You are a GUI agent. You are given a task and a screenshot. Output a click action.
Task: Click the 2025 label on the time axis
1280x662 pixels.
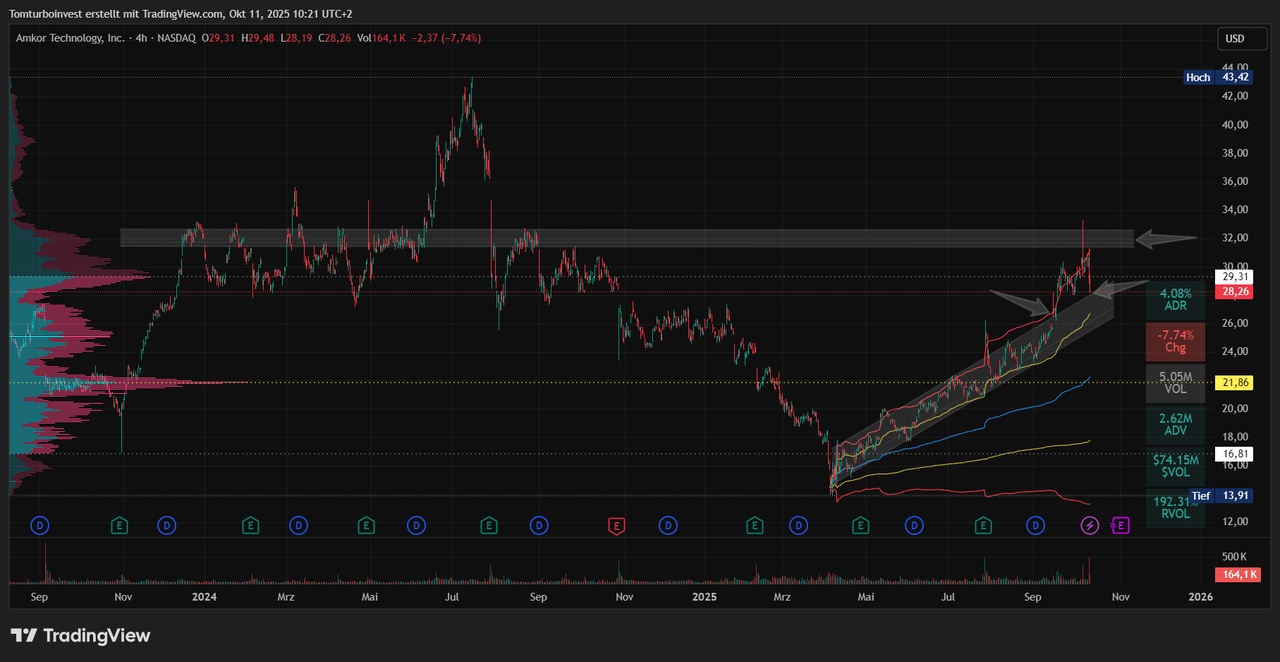point(705,597)
